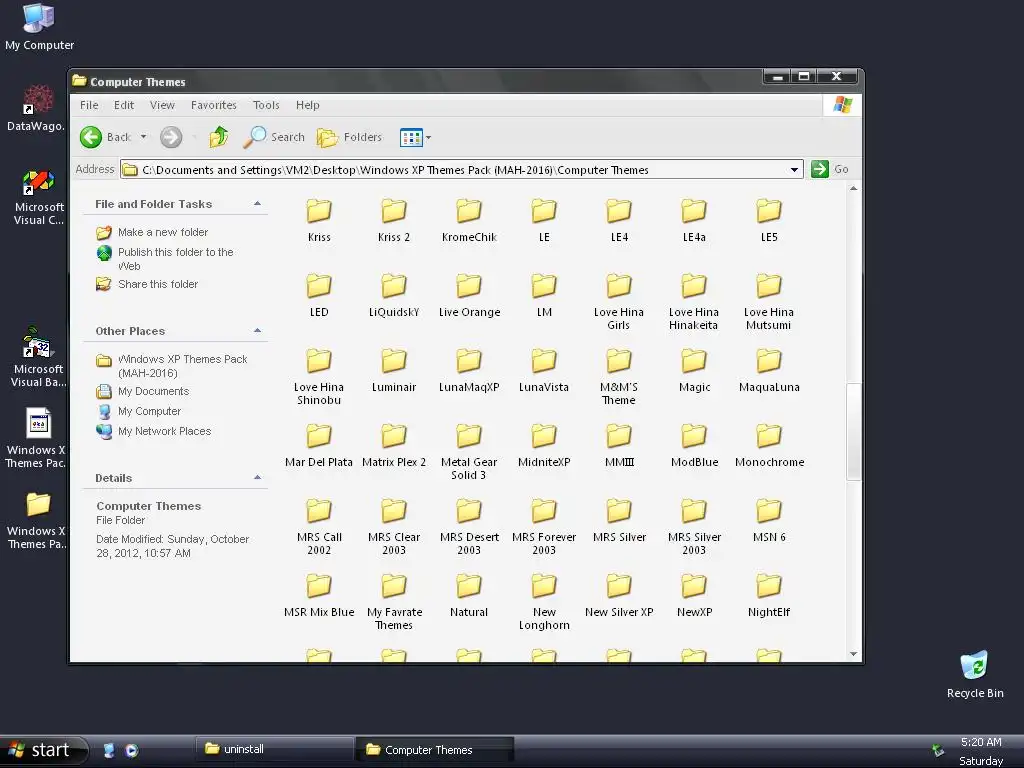Screen dimensions: 1024x768
Task: Select the New Longhorn folder
Action: [543, 602]
